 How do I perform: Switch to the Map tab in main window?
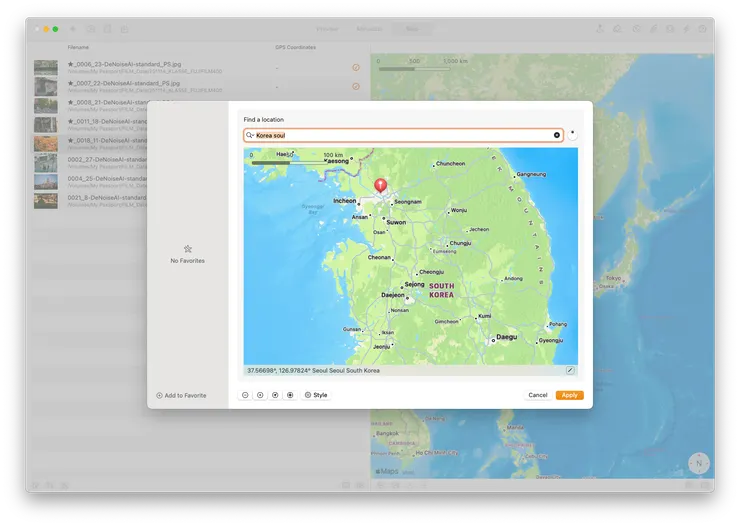(412, 29)
